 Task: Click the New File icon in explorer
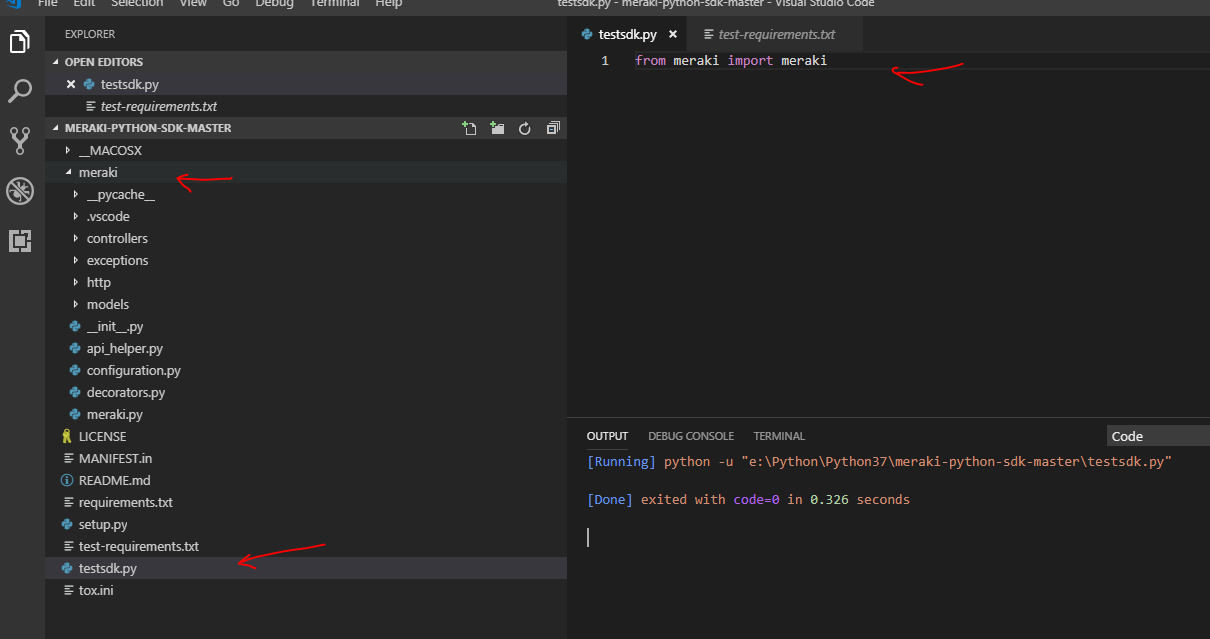pyautogui.click(x=469, y=128)
